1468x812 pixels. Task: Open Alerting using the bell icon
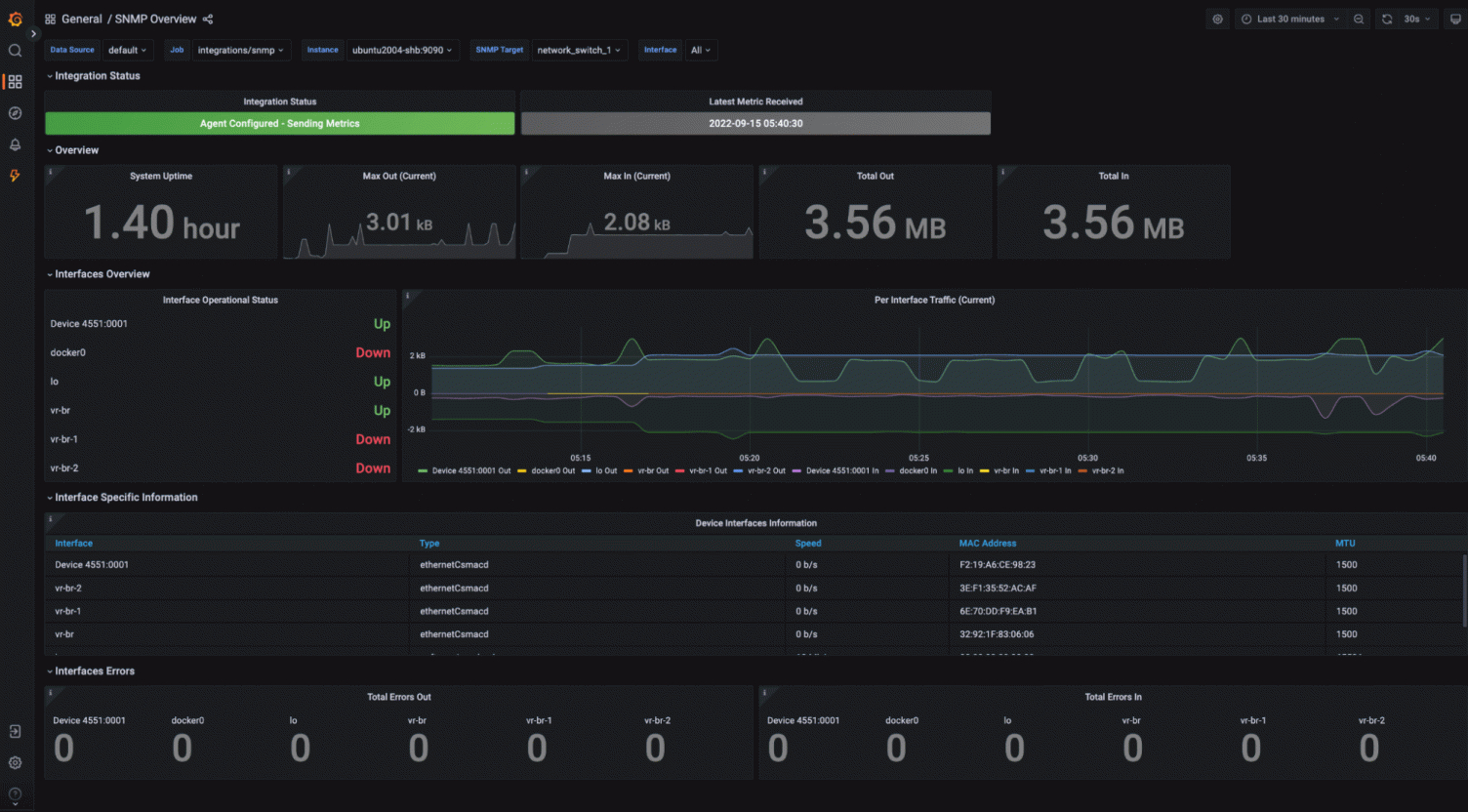(14, 143)
